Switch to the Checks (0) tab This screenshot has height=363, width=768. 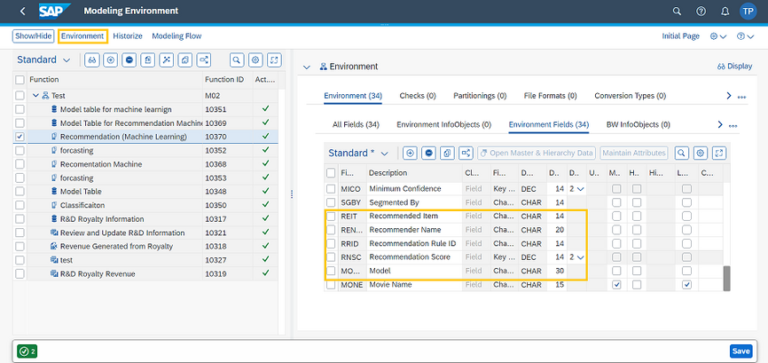click(x=418, y=96)
